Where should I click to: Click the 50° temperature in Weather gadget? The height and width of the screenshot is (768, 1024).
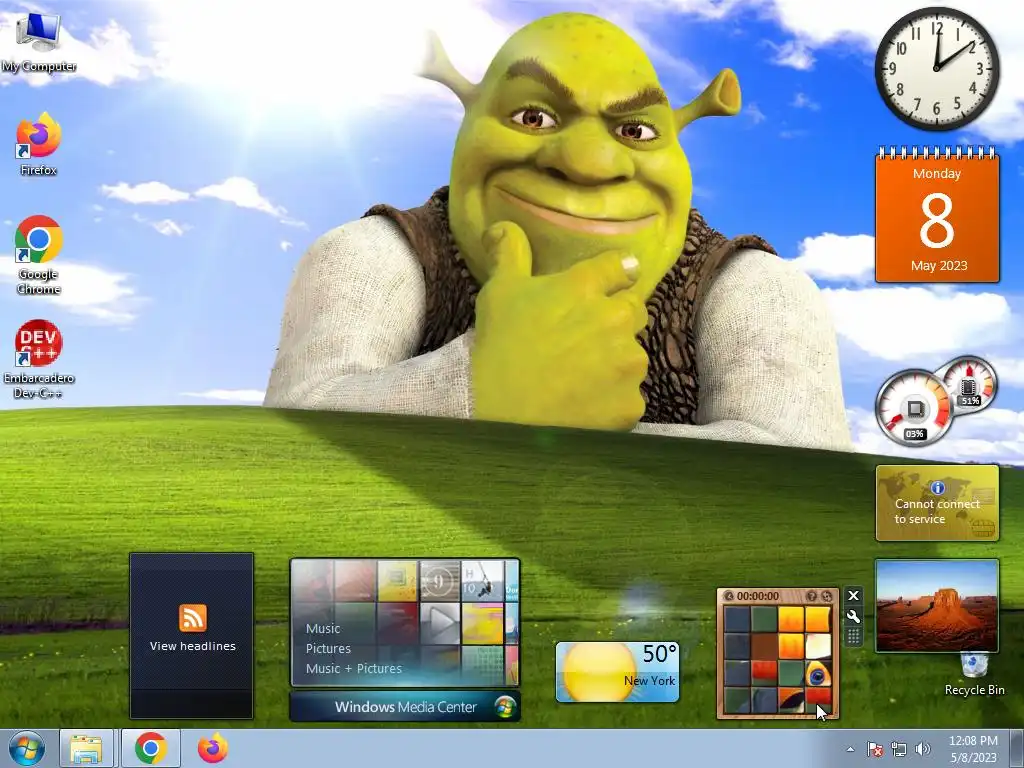[659, 654]
